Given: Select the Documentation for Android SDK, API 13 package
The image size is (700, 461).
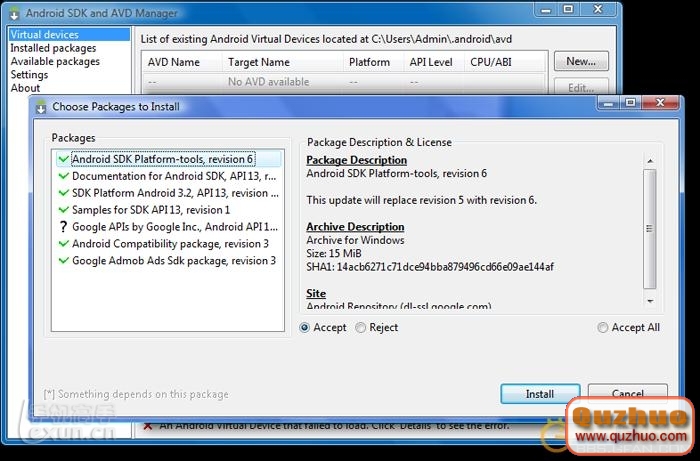Looking at the screenshot, I should point(169,176).
